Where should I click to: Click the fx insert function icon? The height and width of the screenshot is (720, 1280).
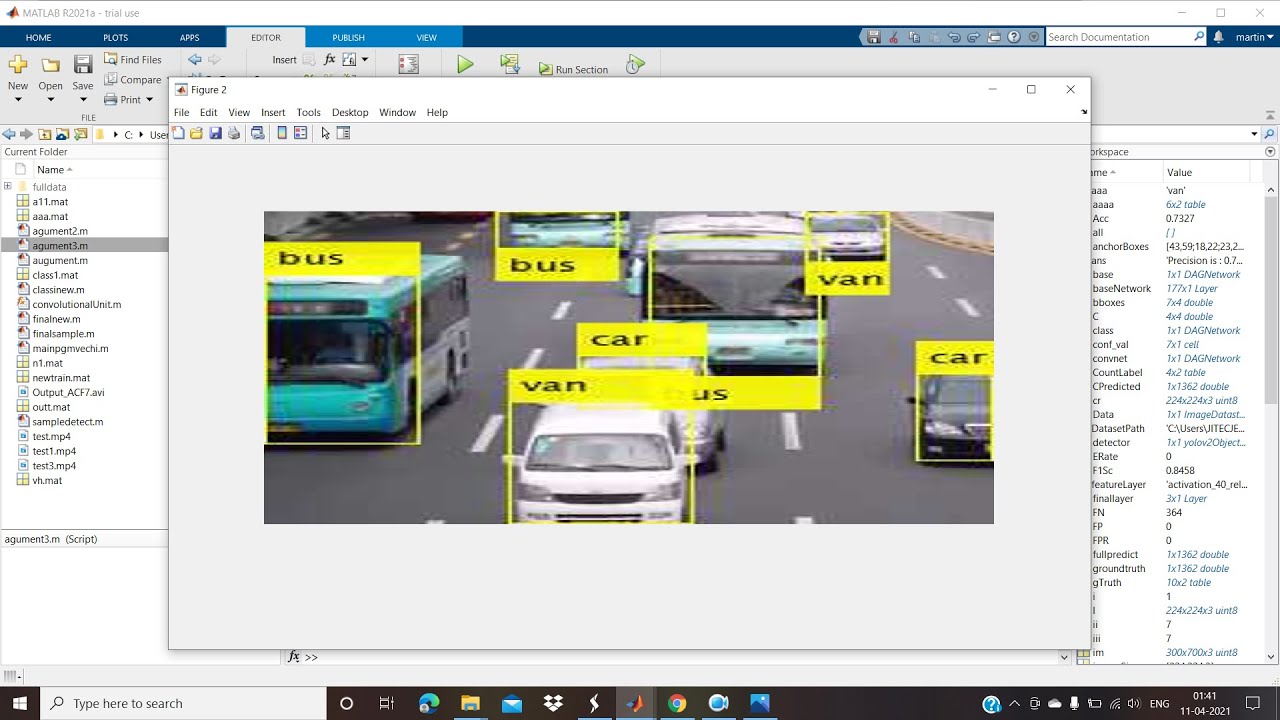pyautogui.click(x=330, y=59)
